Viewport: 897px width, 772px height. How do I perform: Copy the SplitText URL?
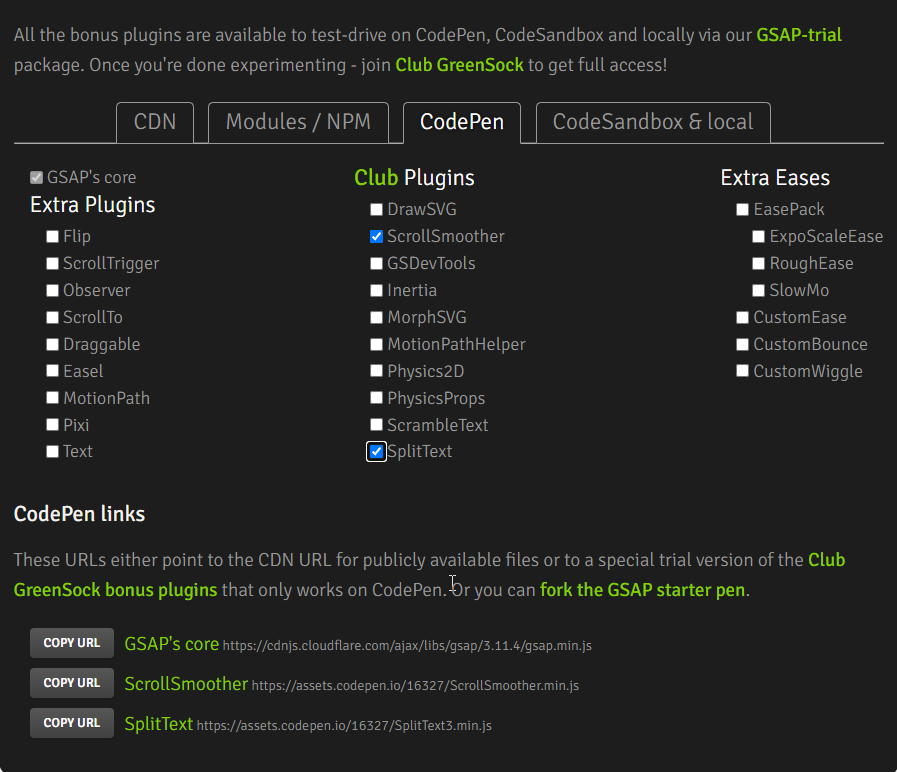(x=72, y=723)
